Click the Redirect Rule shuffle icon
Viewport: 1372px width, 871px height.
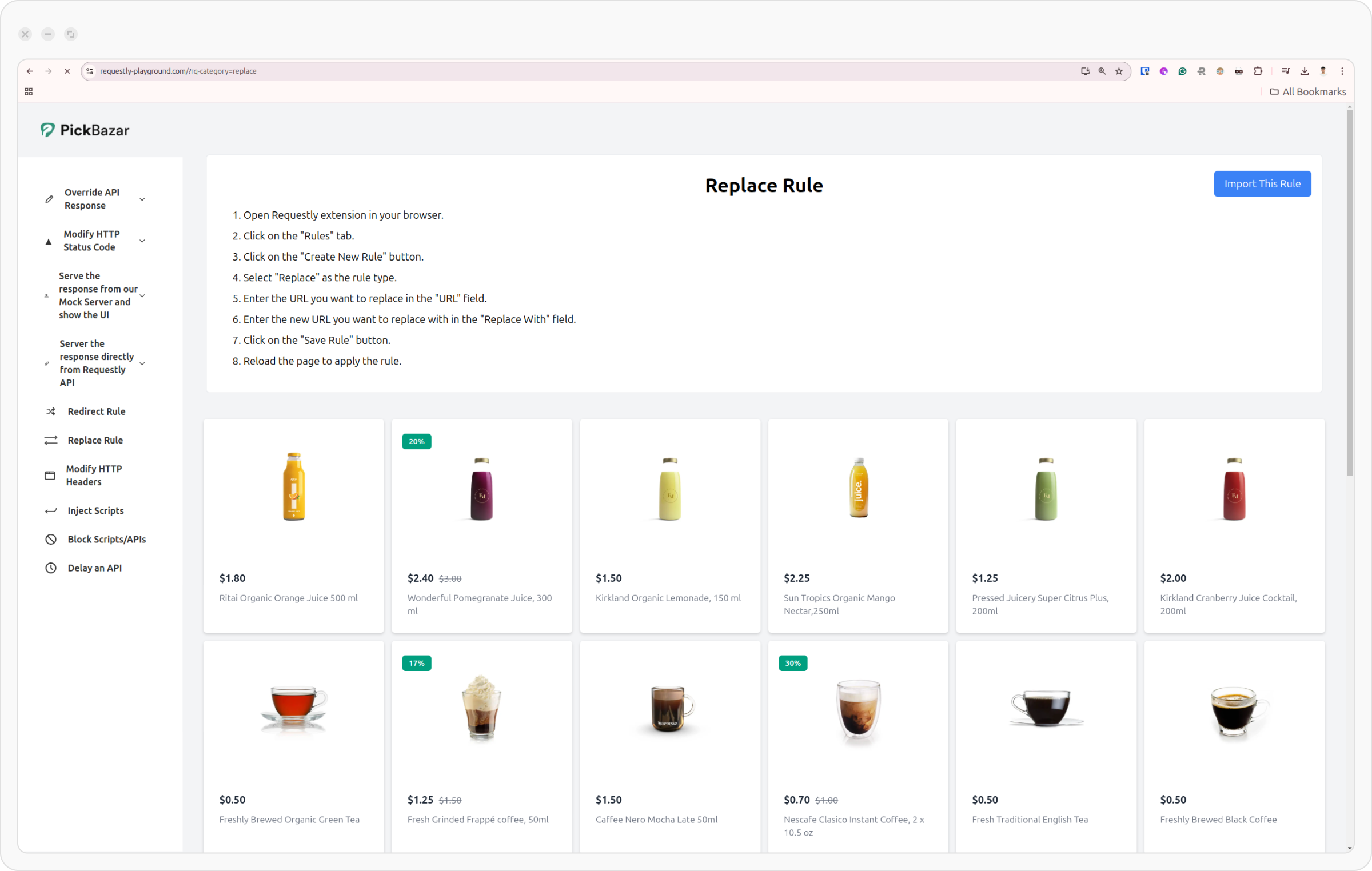51,411
